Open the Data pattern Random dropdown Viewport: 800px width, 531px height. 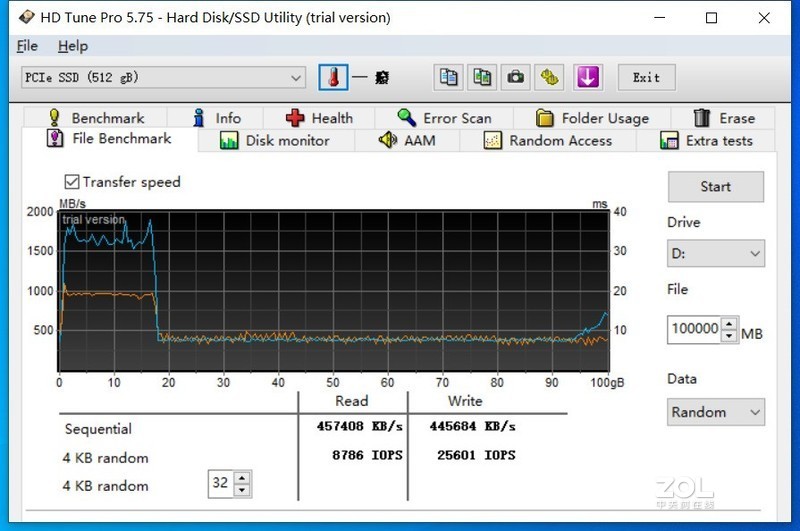pos(716,412)
